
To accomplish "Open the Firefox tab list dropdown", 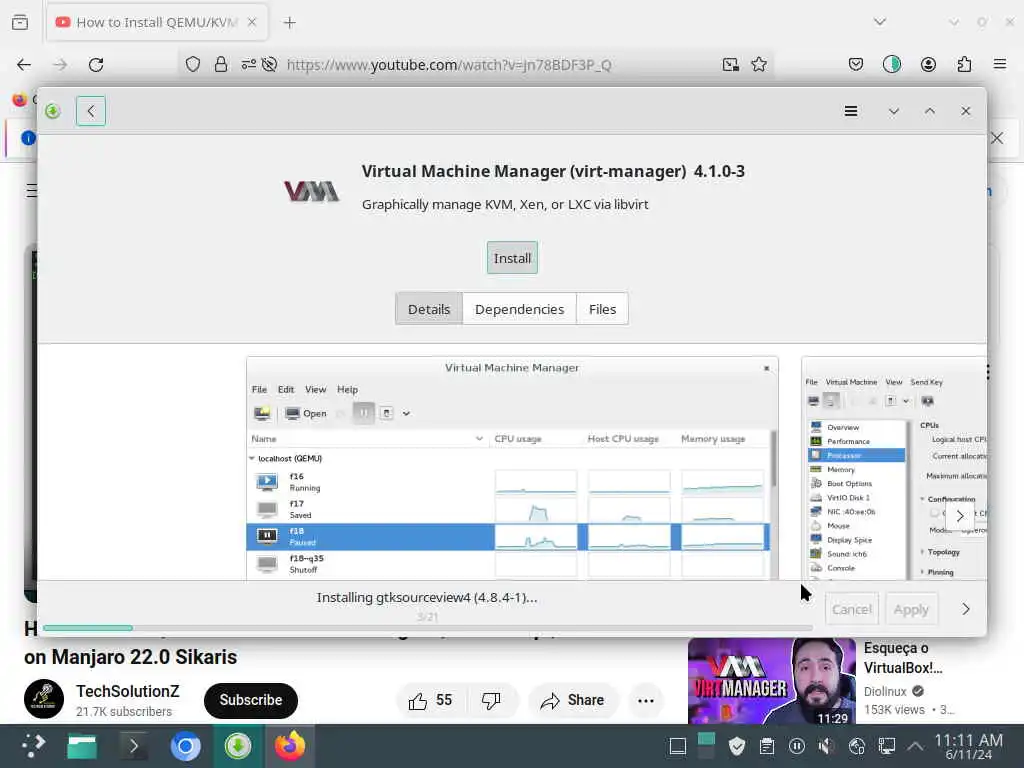I will point(880,22).
